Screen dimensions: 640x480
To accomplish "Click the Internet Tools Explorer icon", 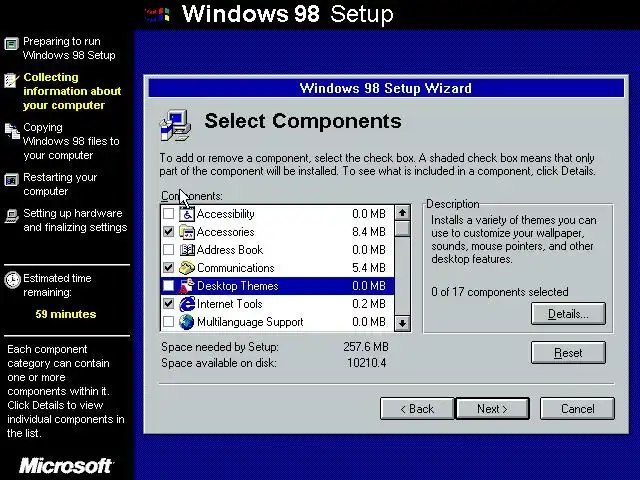I will click(187, 304).
